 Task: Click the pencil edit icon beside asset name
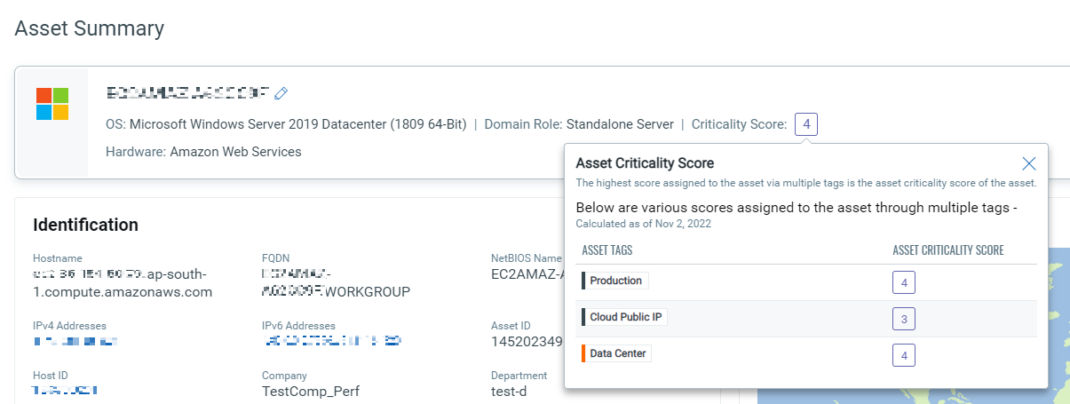pyautogui.click(x=281, y=93)
